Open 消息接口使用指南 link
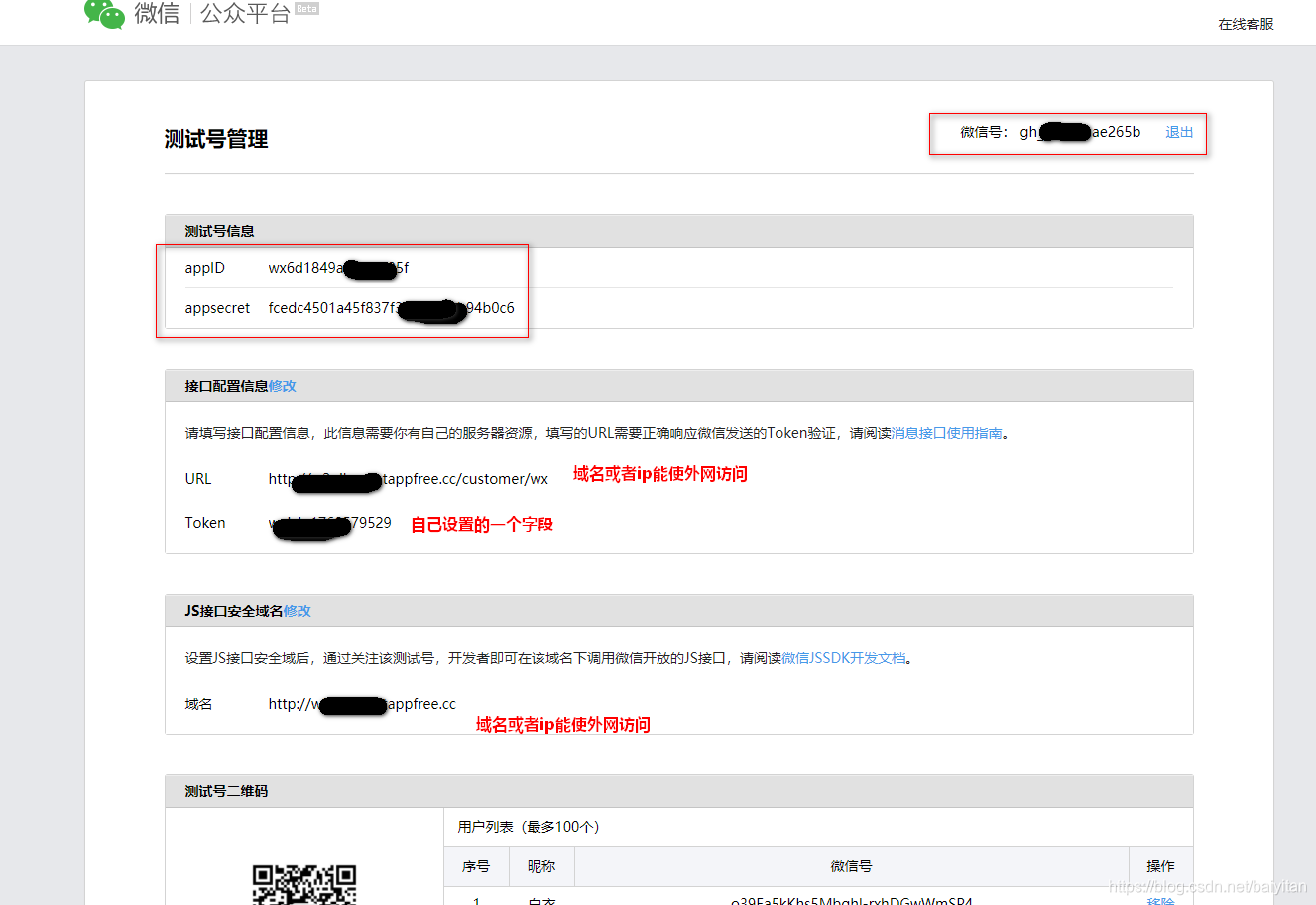Screen dimensions: 1316x905 click(x=947, y=433)
